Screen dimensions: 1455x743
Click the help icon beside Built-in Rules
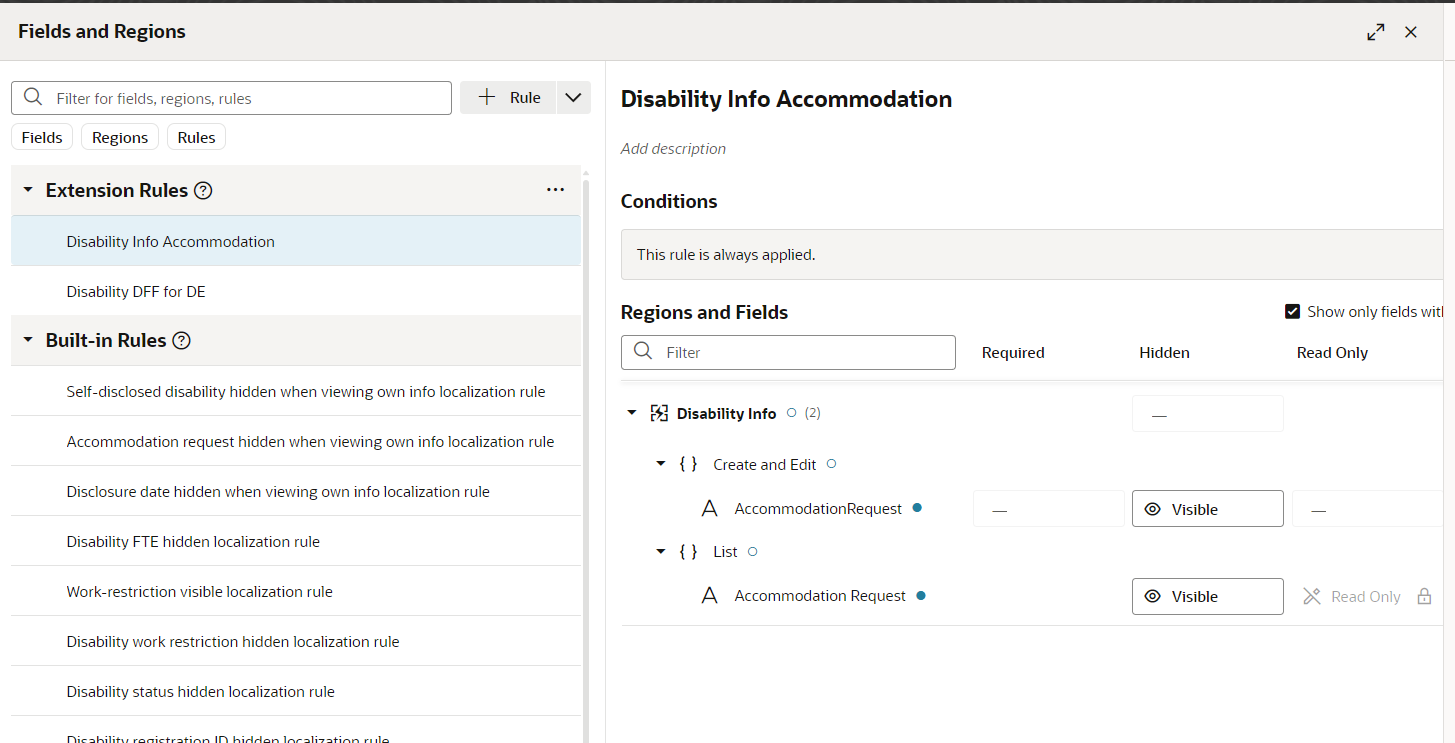click(x=181, y=340)
